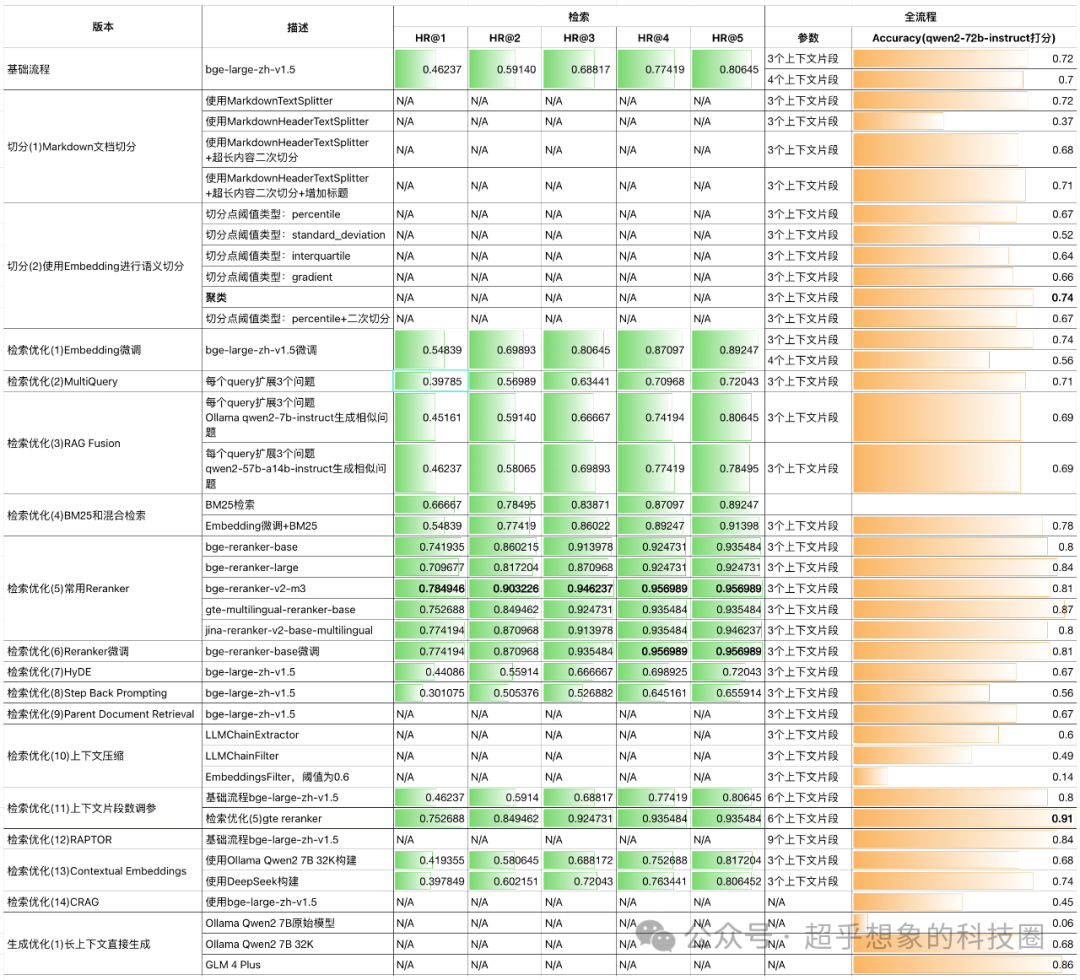Click the 参数 column header

(x=808, y=38)
